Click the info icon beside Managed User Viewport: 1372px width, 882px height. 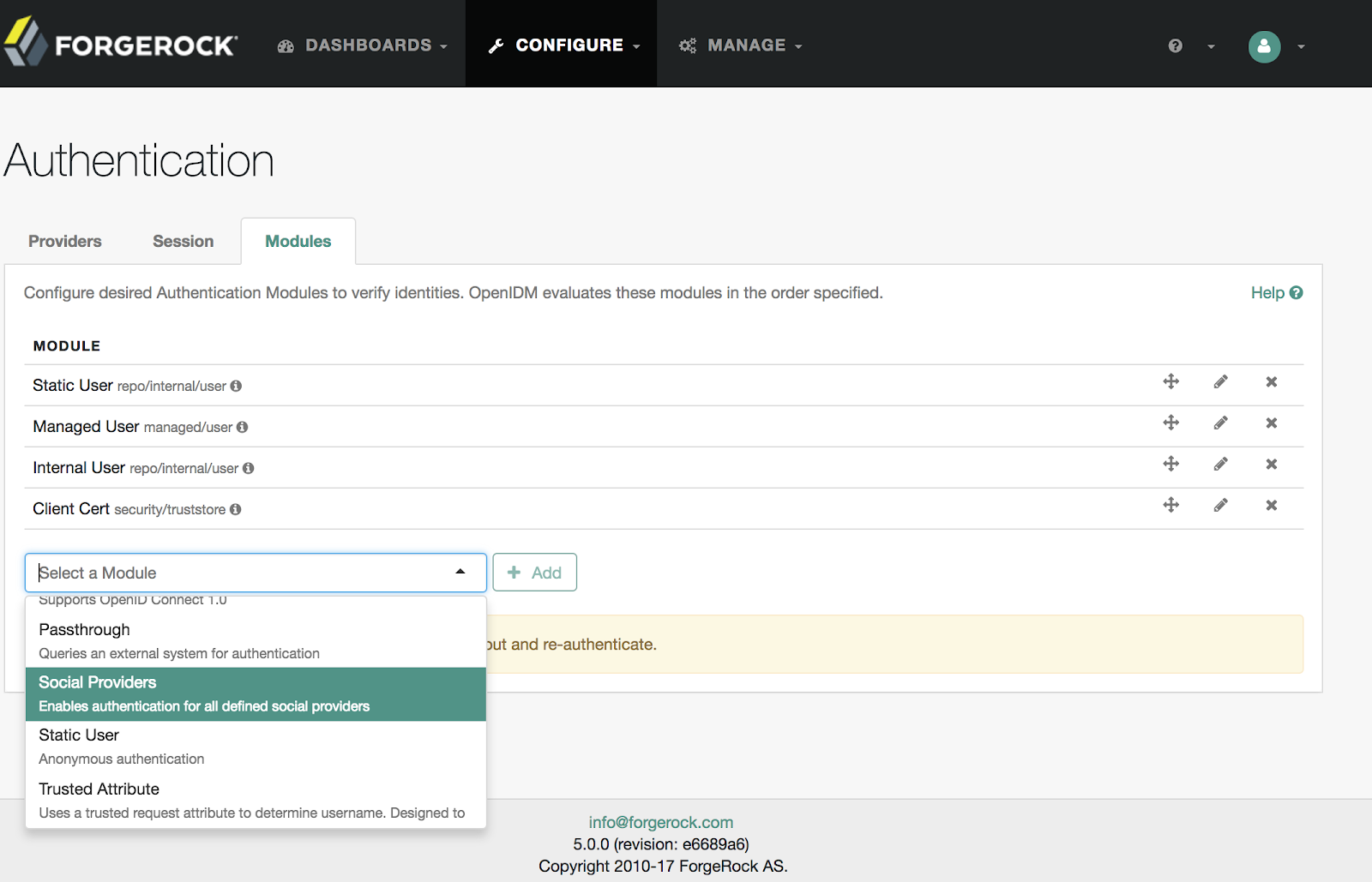[x=242, y=427]
